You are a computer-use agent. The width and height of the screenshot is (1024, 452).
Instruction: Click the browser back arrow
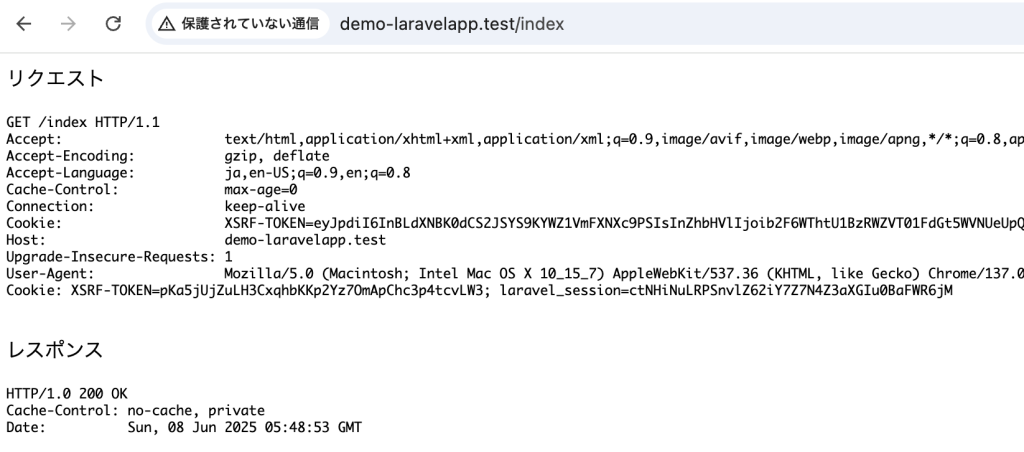pos(24,24)
